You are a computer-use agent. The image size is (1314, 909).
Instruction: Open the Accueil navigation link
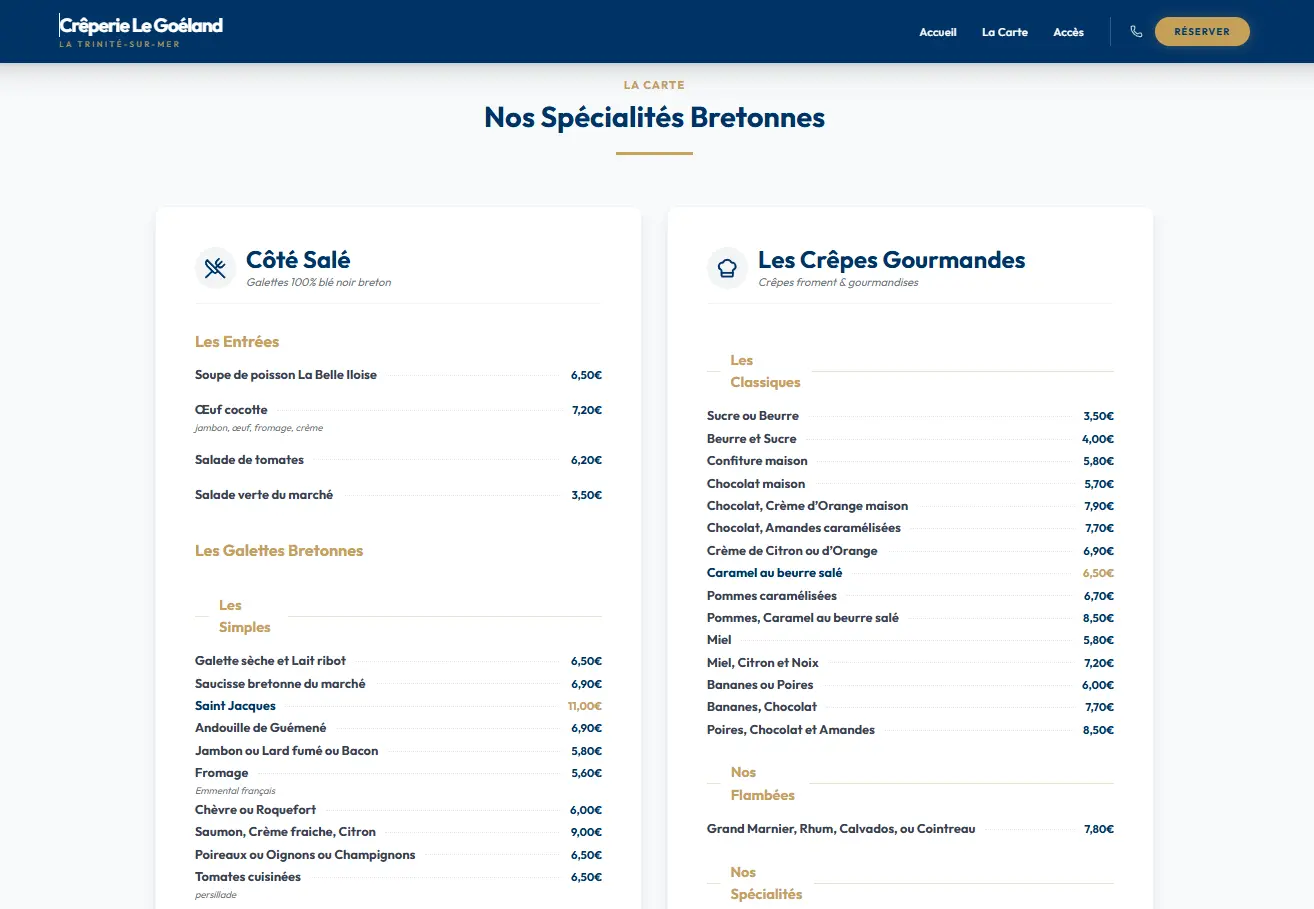pos(938,32)
